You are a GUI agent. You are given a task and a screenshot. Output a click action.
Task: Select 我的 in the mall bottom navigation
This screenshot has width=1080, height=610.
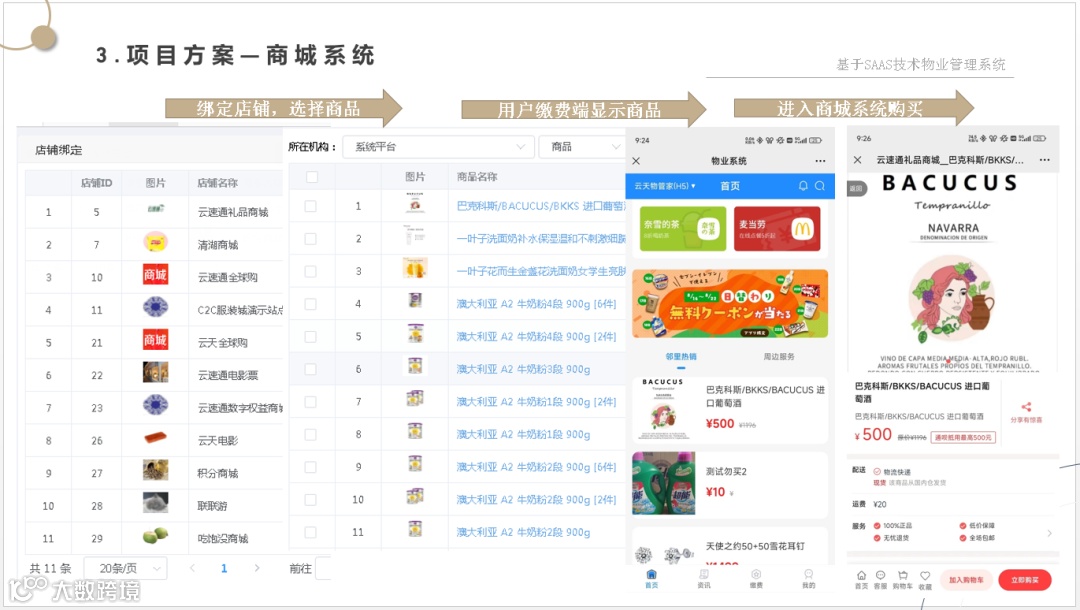coord(809,578)
